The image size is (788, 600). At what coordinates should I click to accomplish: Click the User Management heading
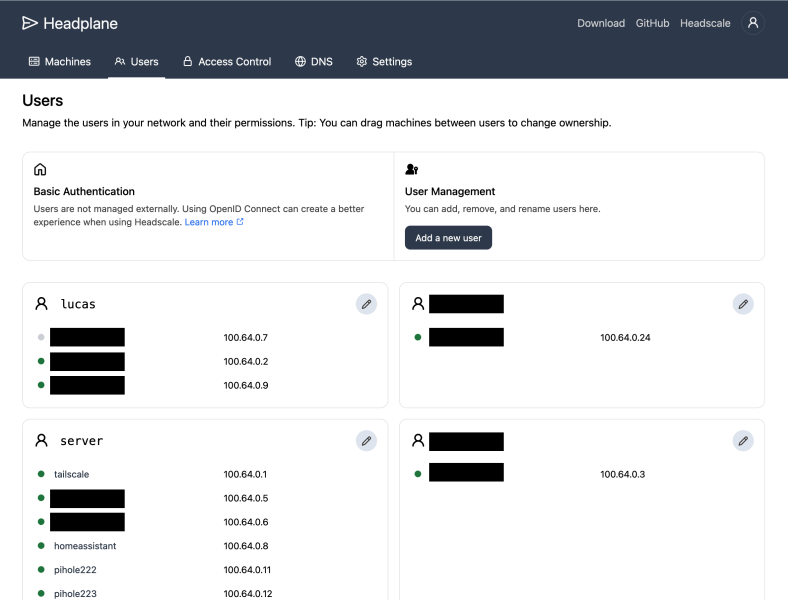pos(450,191)
